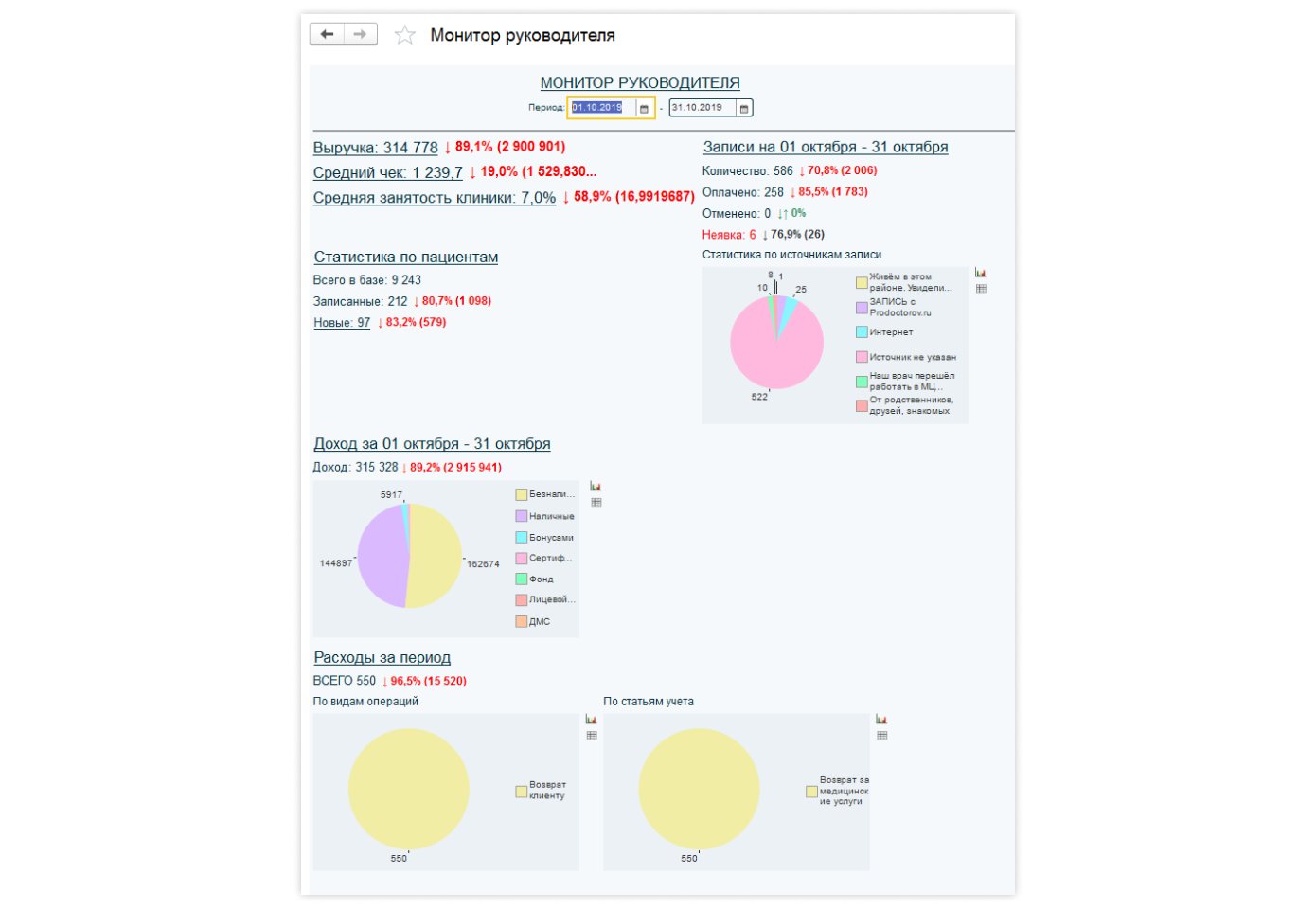Screen dimensions: 1316x909
Task: Click Источник не указан legend swatch
Action: 862,357
